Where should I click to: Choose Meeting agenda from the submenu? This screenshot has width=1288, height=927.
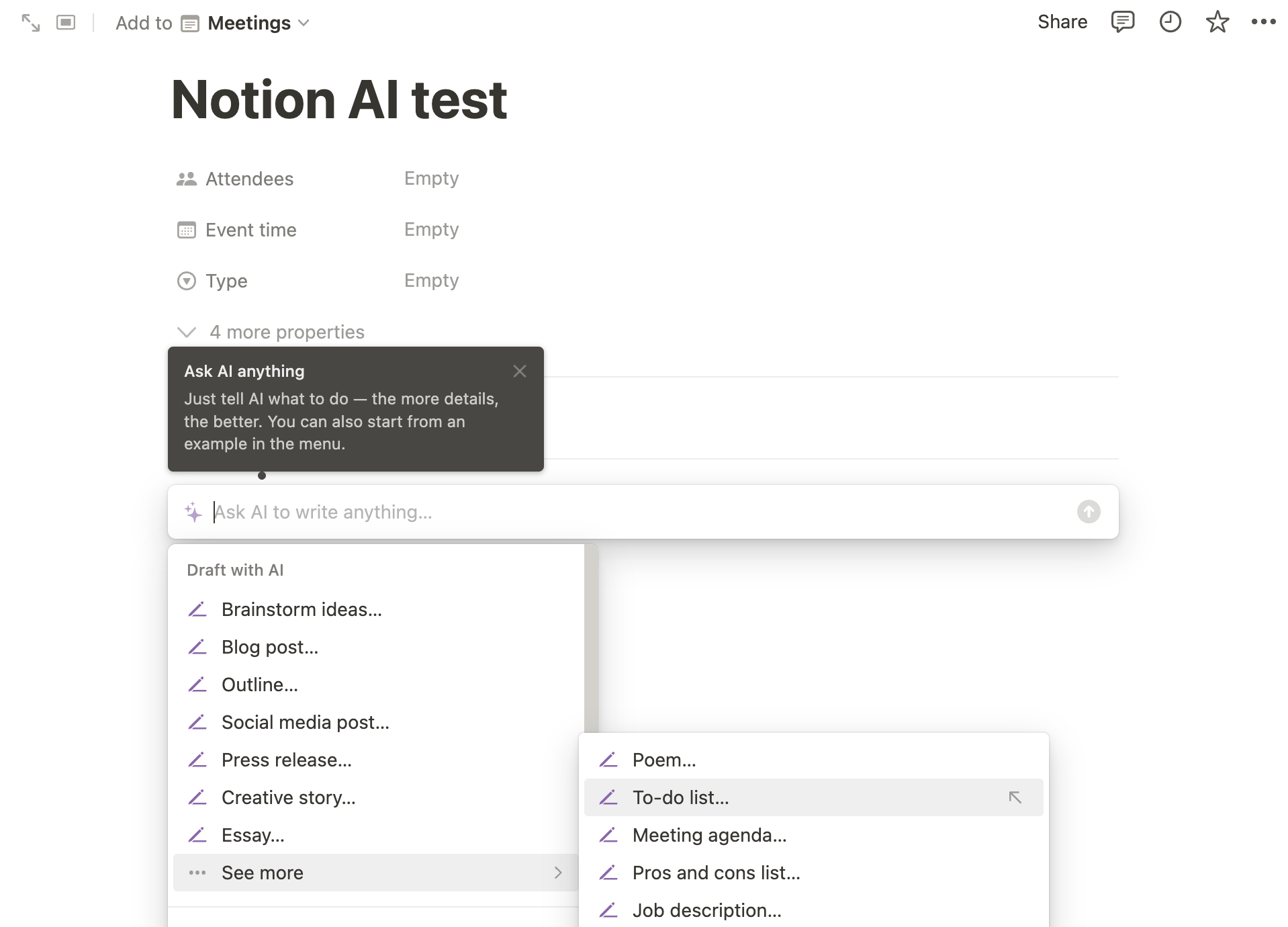(x=710, y=835)
